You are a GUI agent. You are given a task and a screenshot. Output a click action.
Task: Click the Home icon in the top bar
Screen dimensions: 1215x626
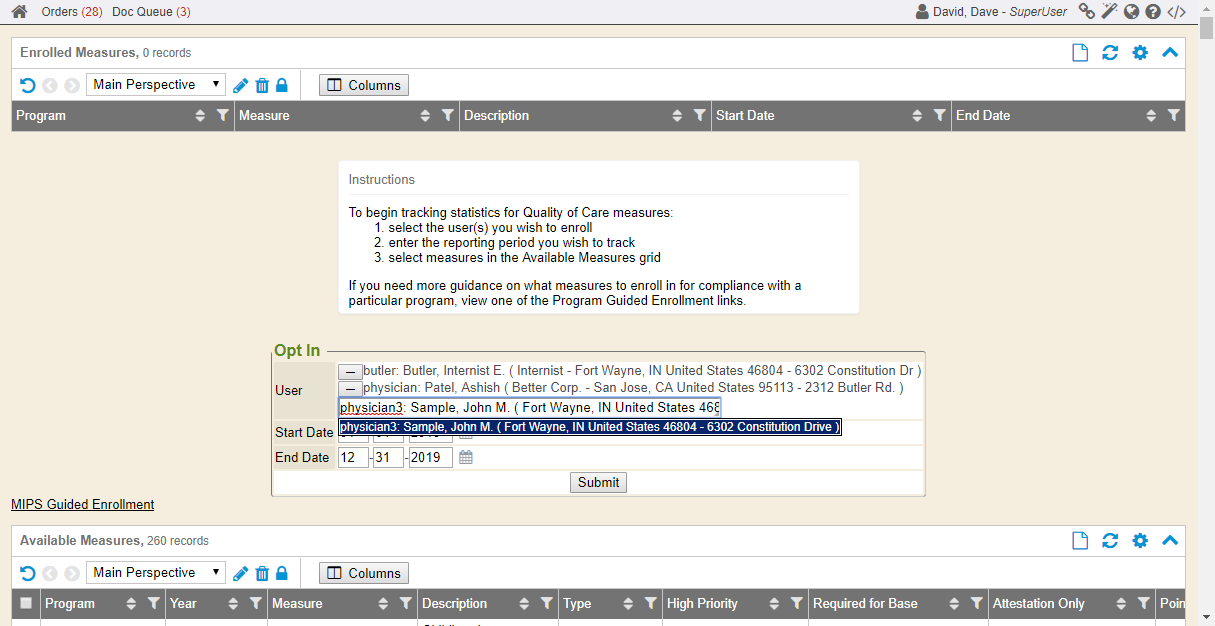pos(19,12)
